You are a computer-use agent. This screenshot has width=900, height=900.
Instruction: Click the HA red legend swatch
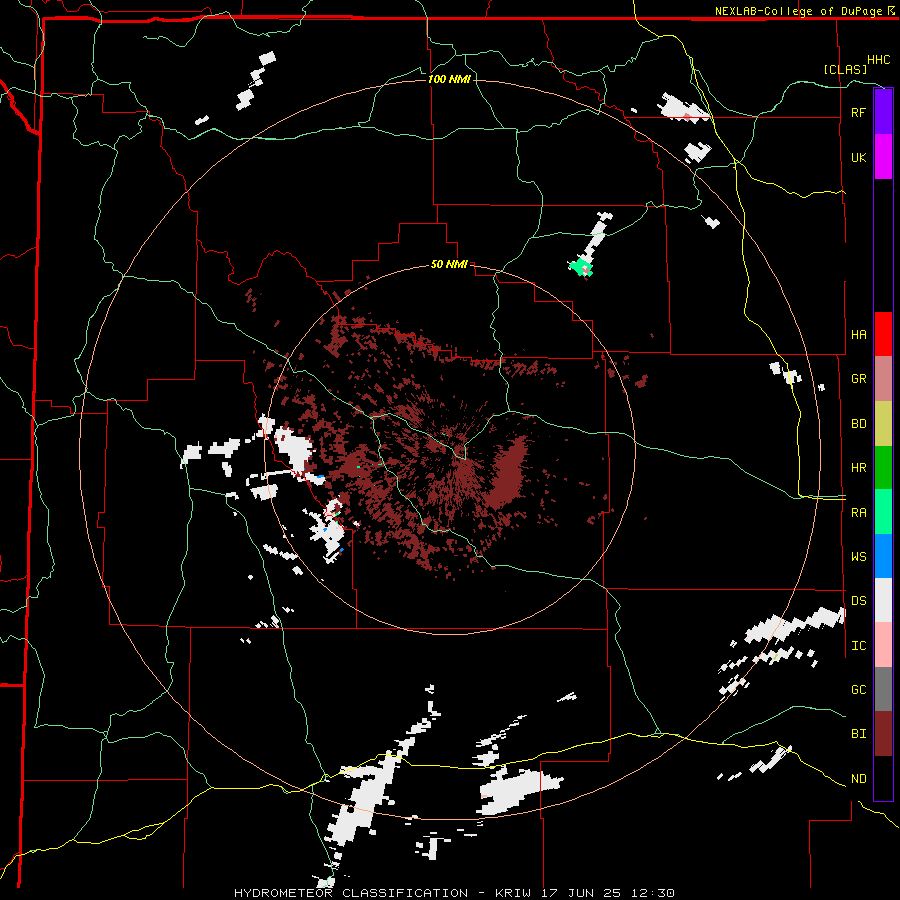coord(883,334)
